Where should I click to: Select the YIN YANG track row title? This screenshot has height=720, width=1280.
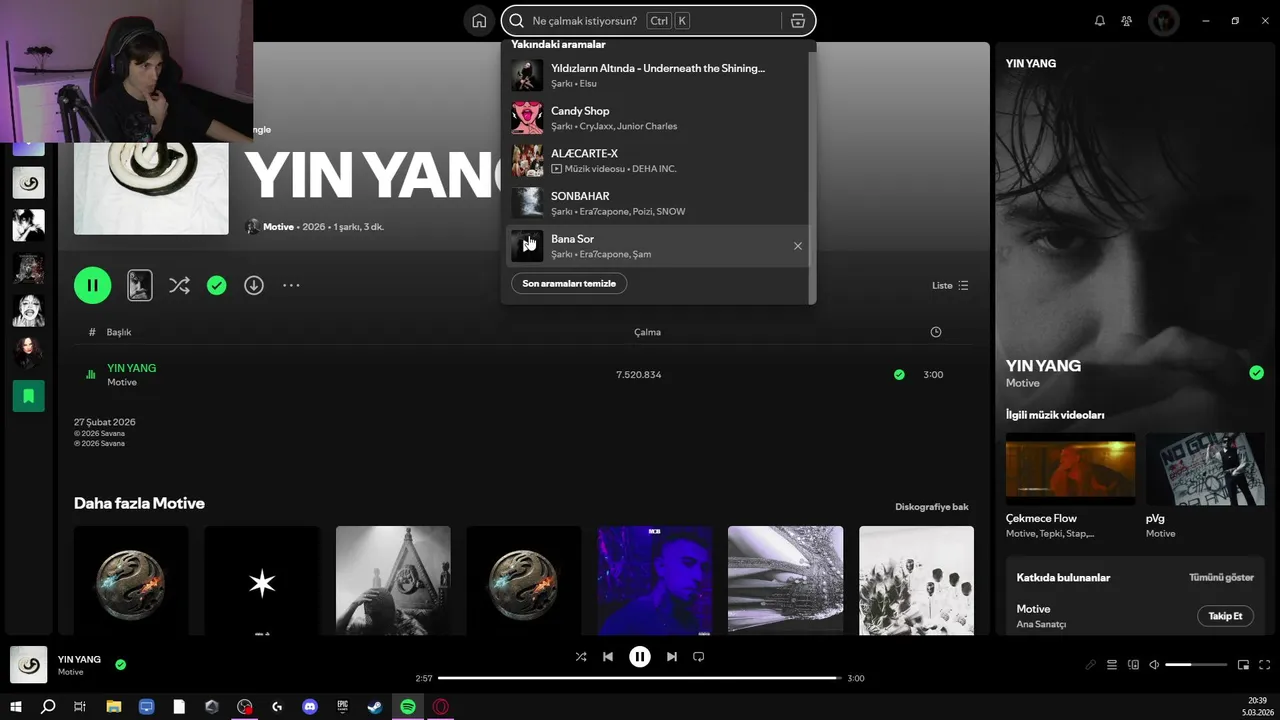tap(131, 368)
